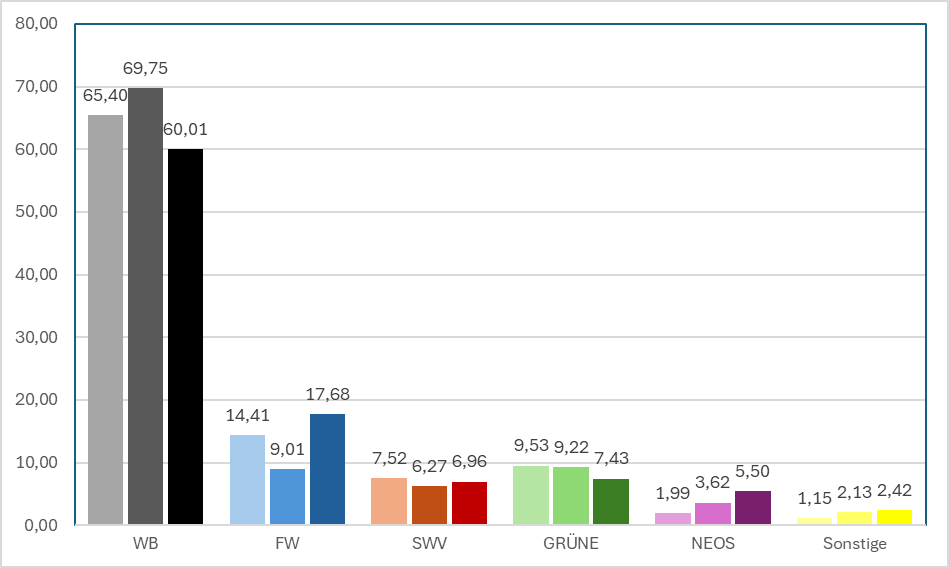The width and height of the screenshot is (949, 568).
Task: Click the NEOS category axis label
Action: pos(713,543)
